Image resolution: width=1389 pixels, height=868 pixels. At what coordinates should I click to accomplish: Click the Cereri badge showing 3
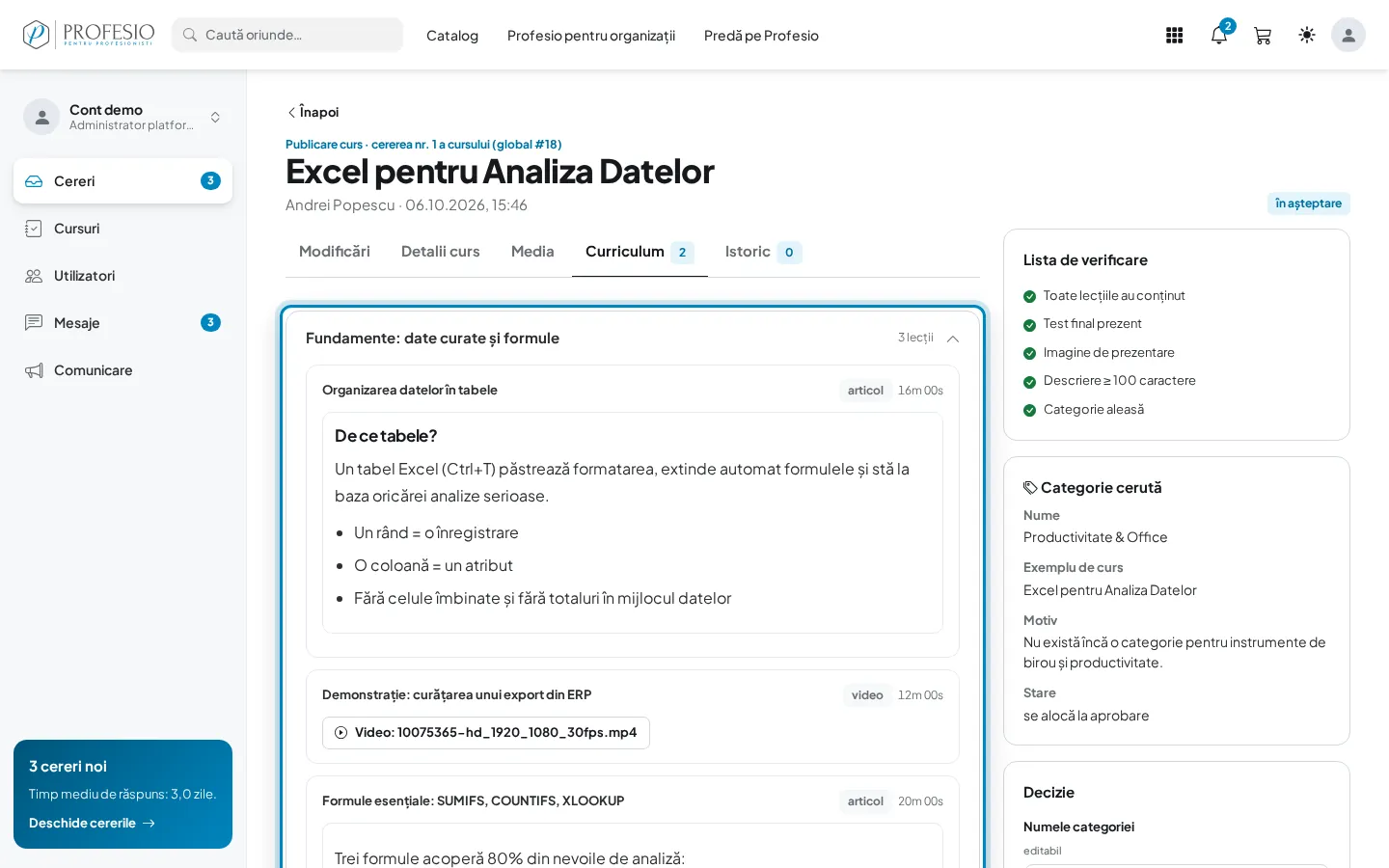coord(210,180)
